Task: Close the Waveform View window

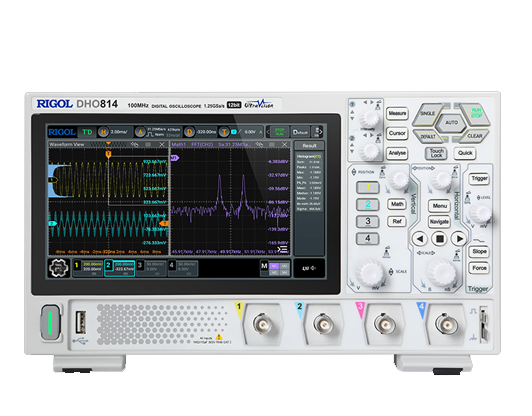Action: pos(162,145)
